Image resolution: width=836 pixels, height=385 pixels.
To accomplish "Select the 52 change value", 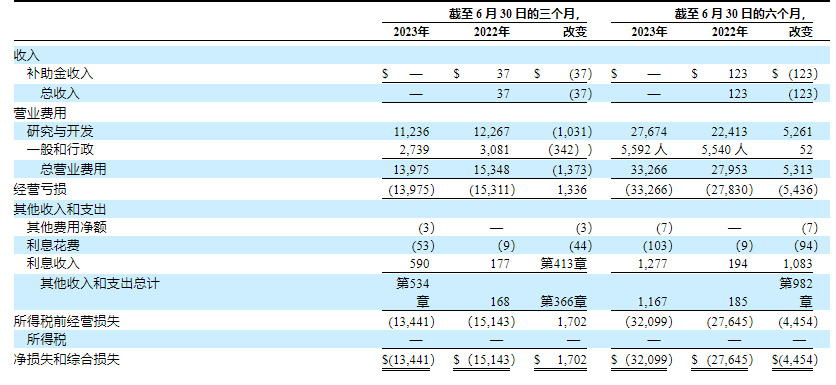I will click(x=807, y=150).
